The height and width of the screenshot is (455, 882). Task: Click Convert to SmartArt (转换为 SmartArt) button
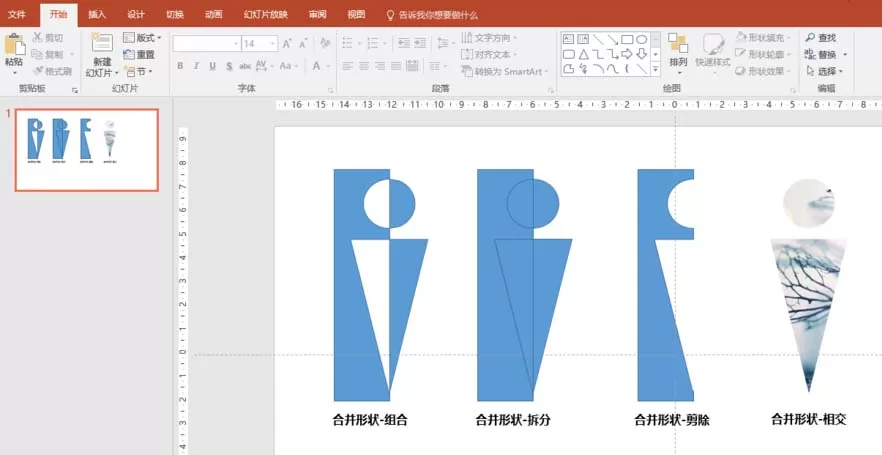tap(502, 71)
